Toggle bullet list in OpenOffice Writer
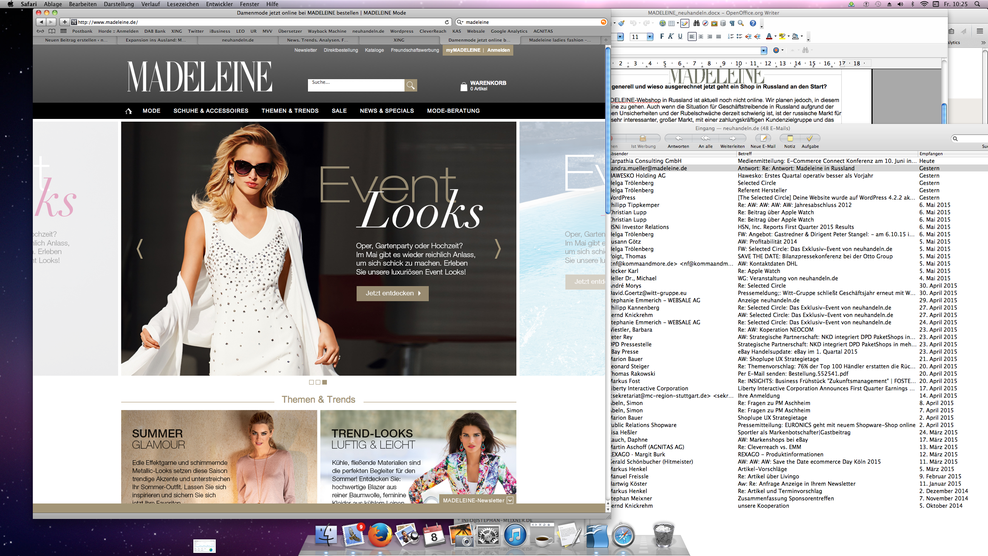988x556 pixels. (x=739, y=37)
